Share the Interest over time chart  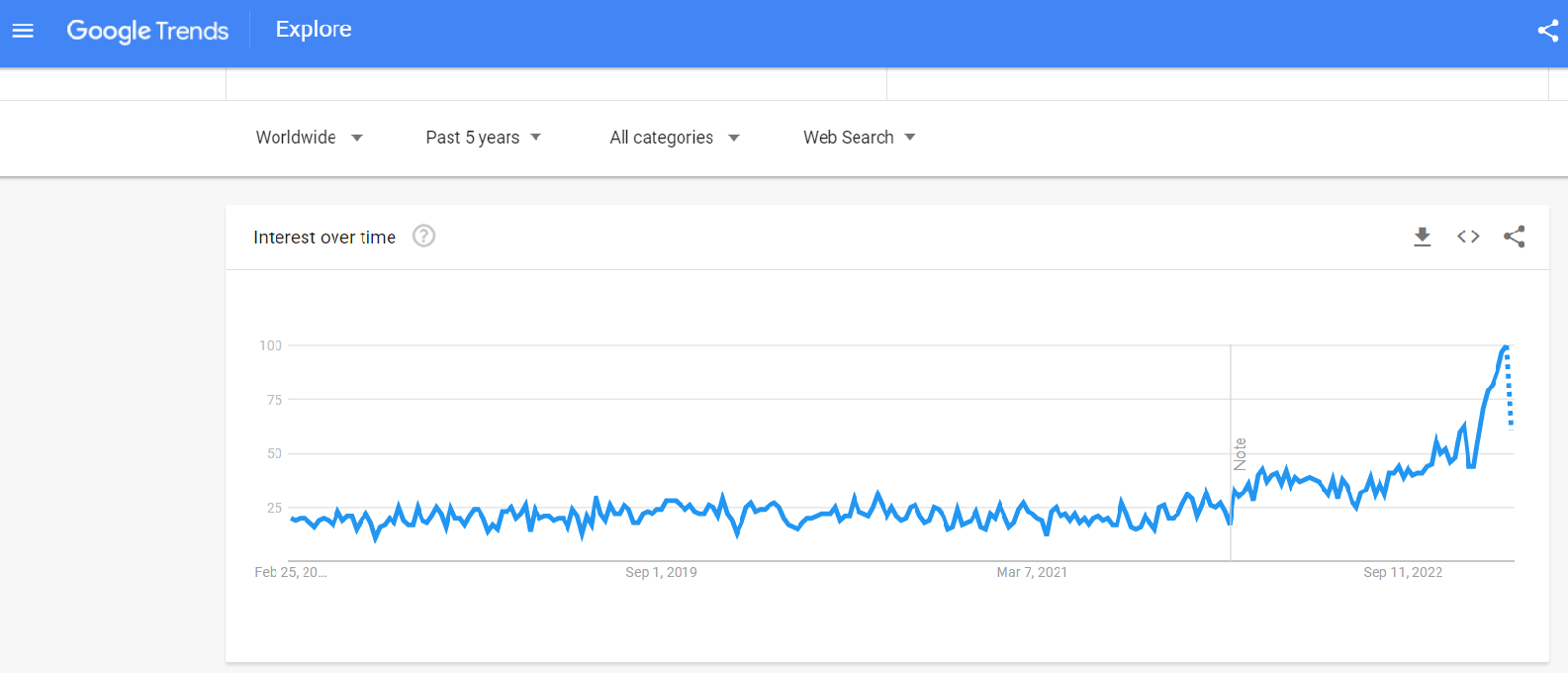tap(1514, 237)
